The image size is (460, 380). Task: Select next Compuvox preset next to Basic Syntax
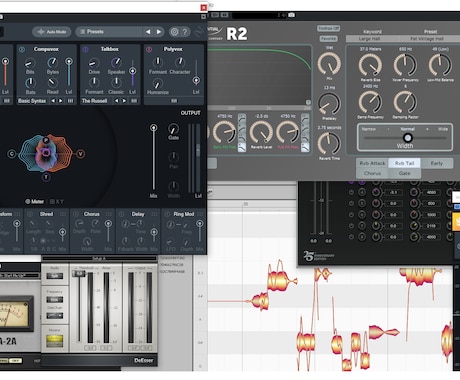coord(61,101)
